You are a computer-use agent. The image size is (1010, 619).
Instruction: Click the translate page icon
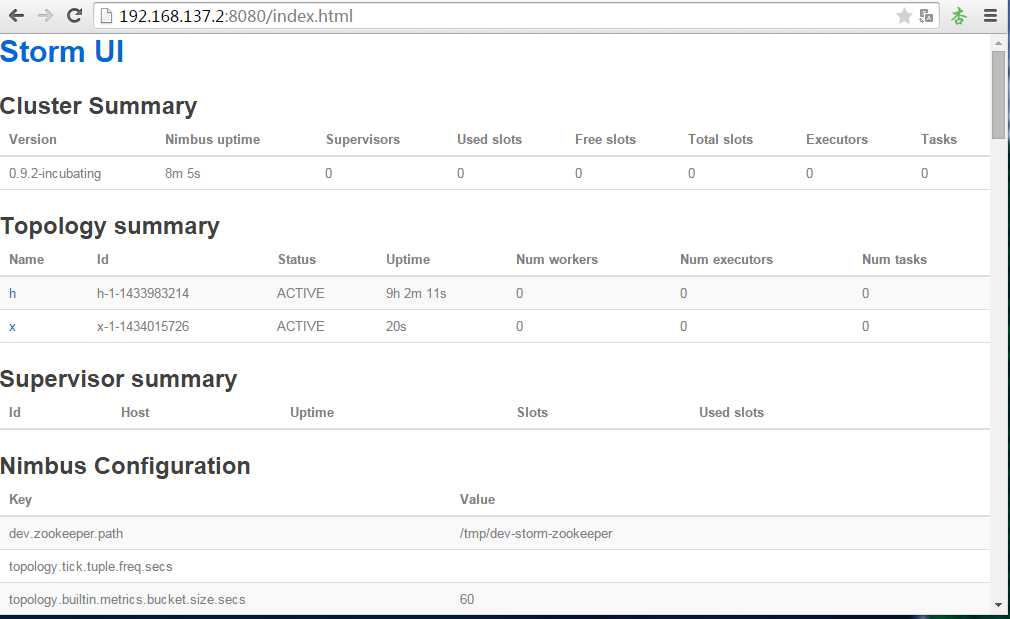pos(927,16)
